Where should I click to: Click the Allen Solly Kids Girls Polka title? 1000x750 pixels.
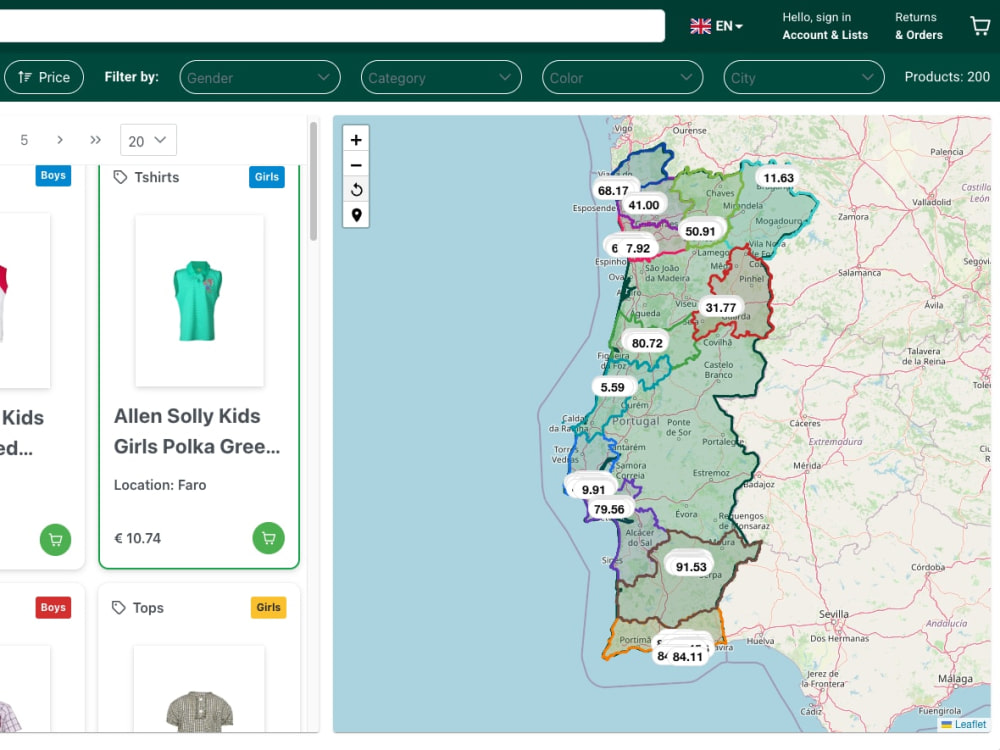[x=196, y=431]
